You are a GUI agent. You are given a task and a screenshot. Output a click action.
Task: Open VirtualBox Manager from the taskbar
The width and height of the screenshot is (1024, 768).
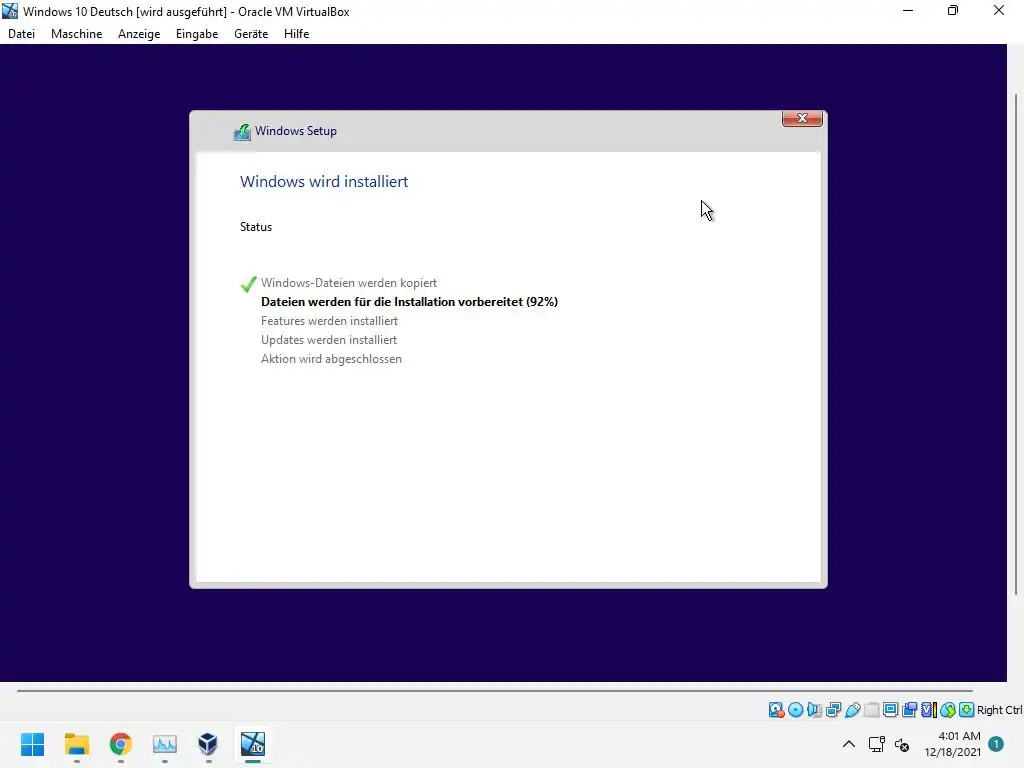(x=208, y=744)
